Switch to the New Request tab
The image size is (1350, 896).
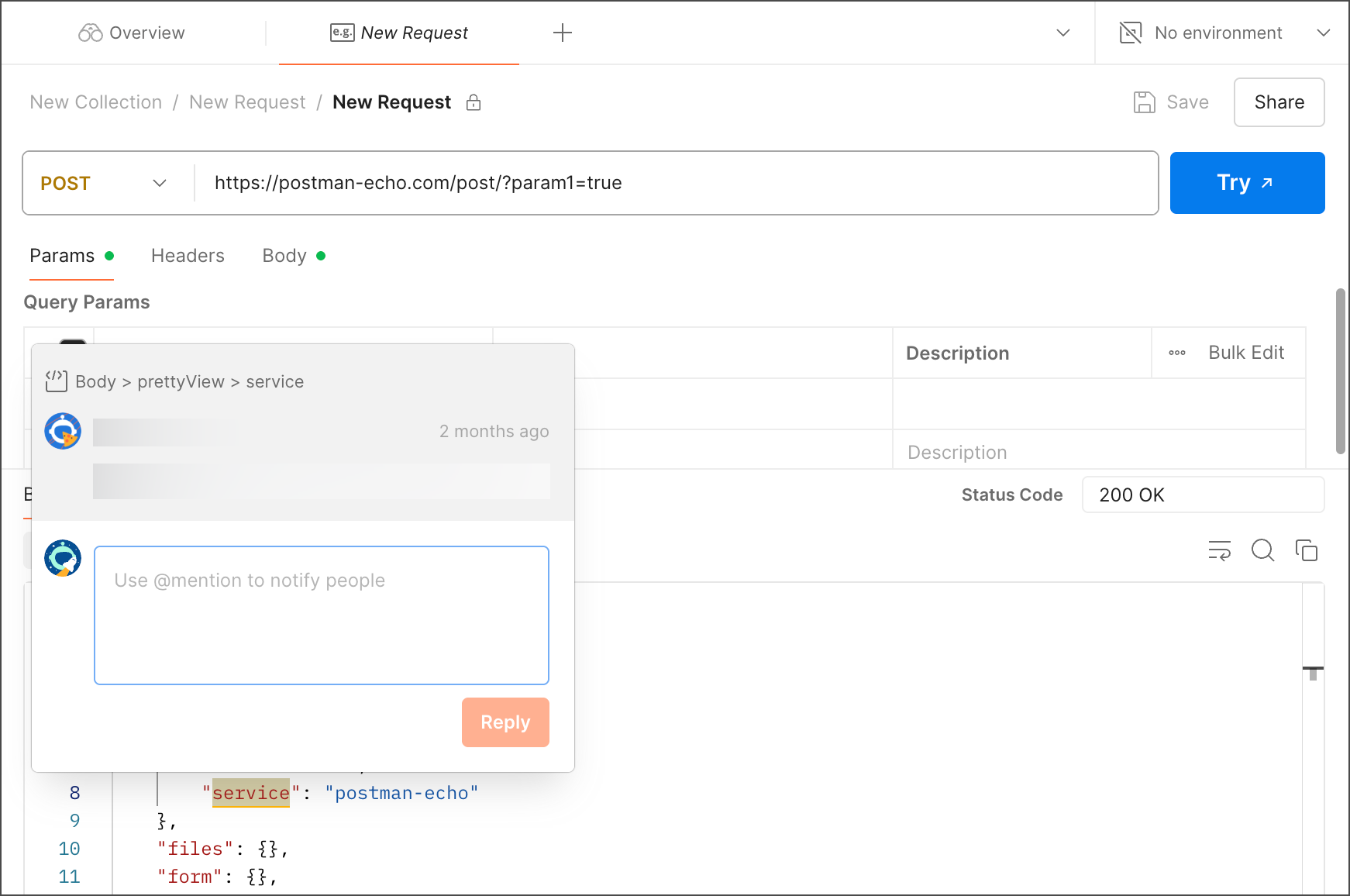399,33
